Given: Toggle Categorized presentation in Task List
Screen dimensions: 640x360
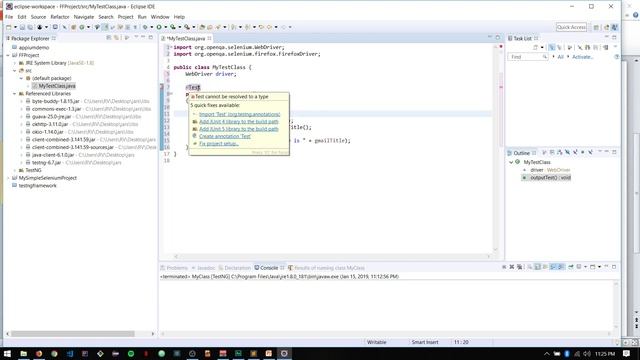Looking at the screenshot, I should coord(551,47).
